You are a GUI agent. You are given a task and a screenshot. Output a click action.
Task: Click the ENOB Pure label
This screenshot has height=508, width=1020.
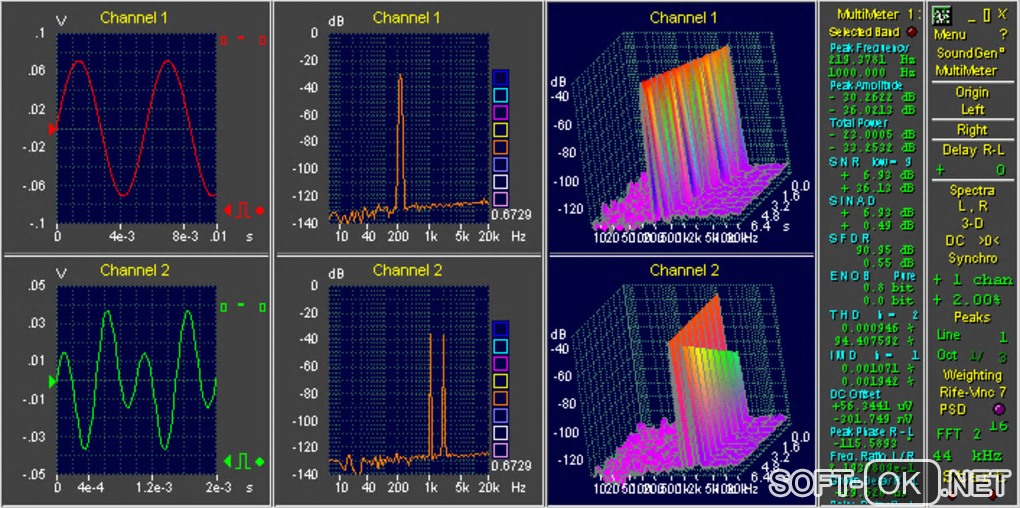tap(872, 275)
